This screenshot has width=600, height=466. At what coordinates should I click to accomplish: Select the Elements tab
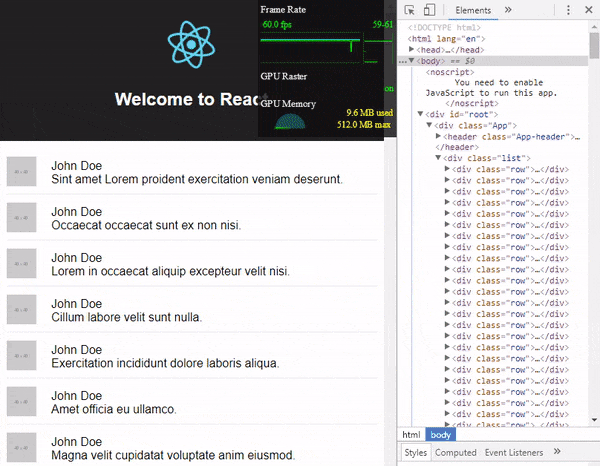click(x=473, y=10)
